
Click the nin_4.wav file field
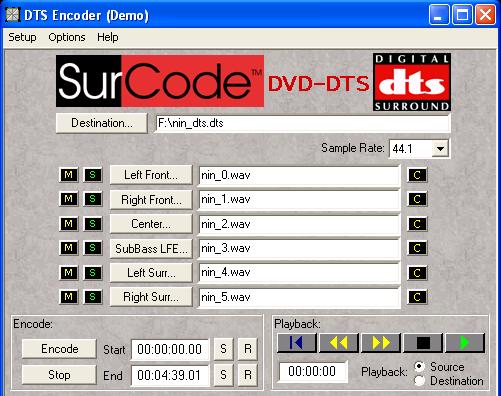(299, 273)
